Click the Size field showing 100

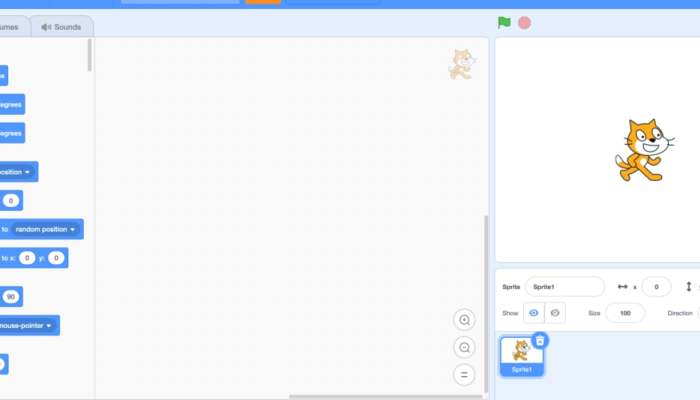(x=625, y=313)
